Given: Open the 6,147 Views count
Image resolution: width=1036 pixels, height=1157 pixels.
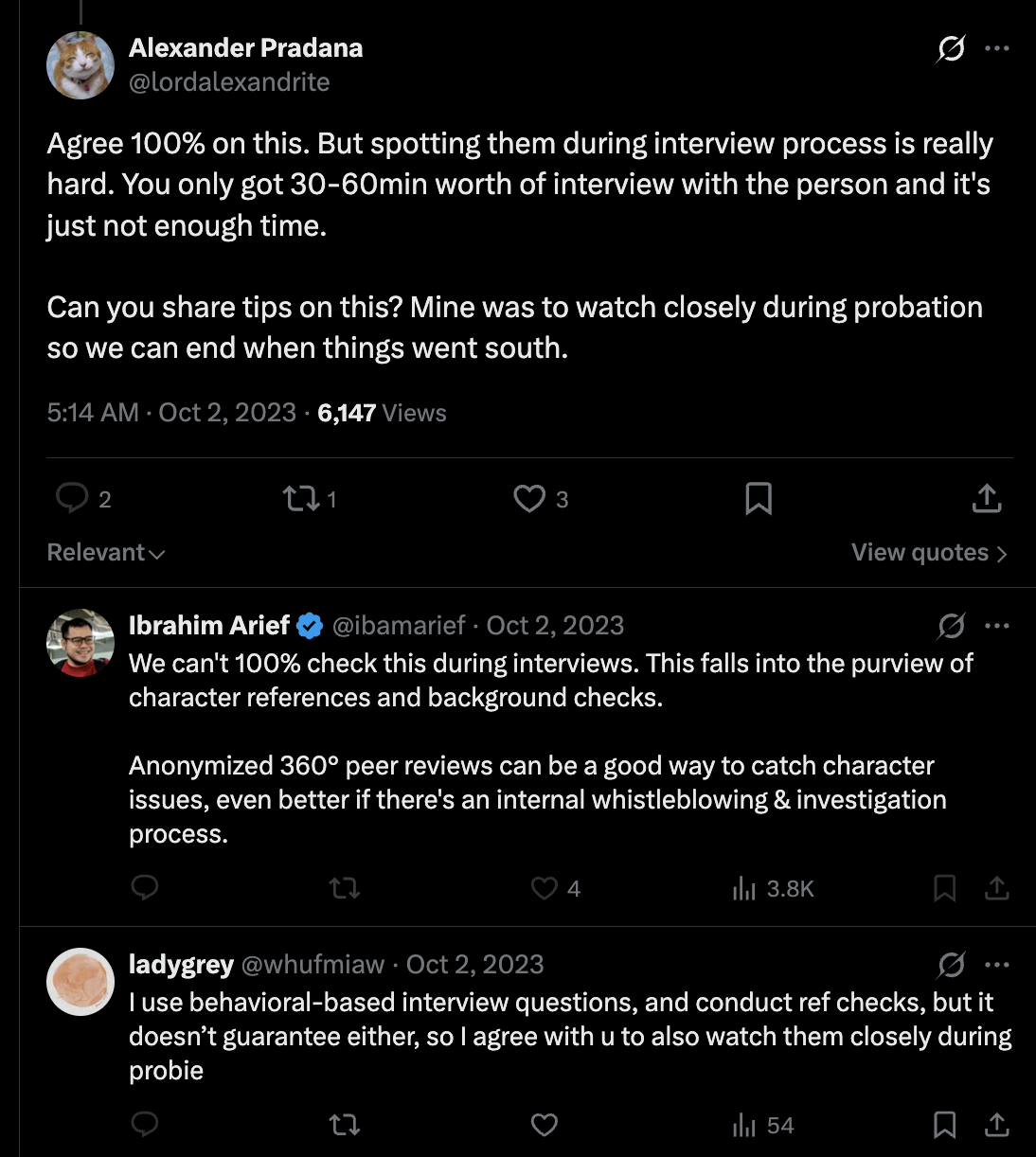Looking at the screenshot, I should pos(382,413).
